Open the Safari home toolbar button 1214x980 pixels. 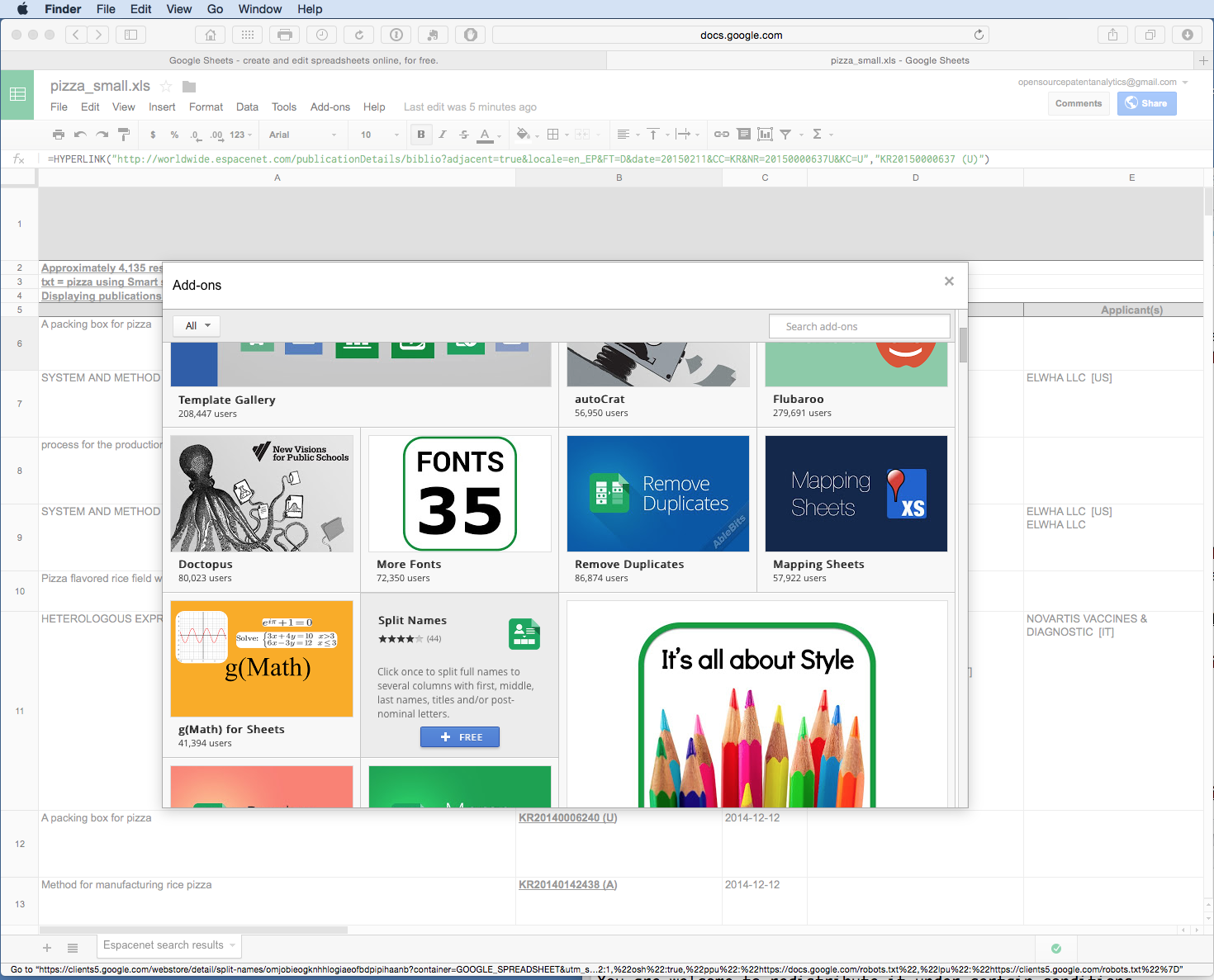[x=211, y=35]
